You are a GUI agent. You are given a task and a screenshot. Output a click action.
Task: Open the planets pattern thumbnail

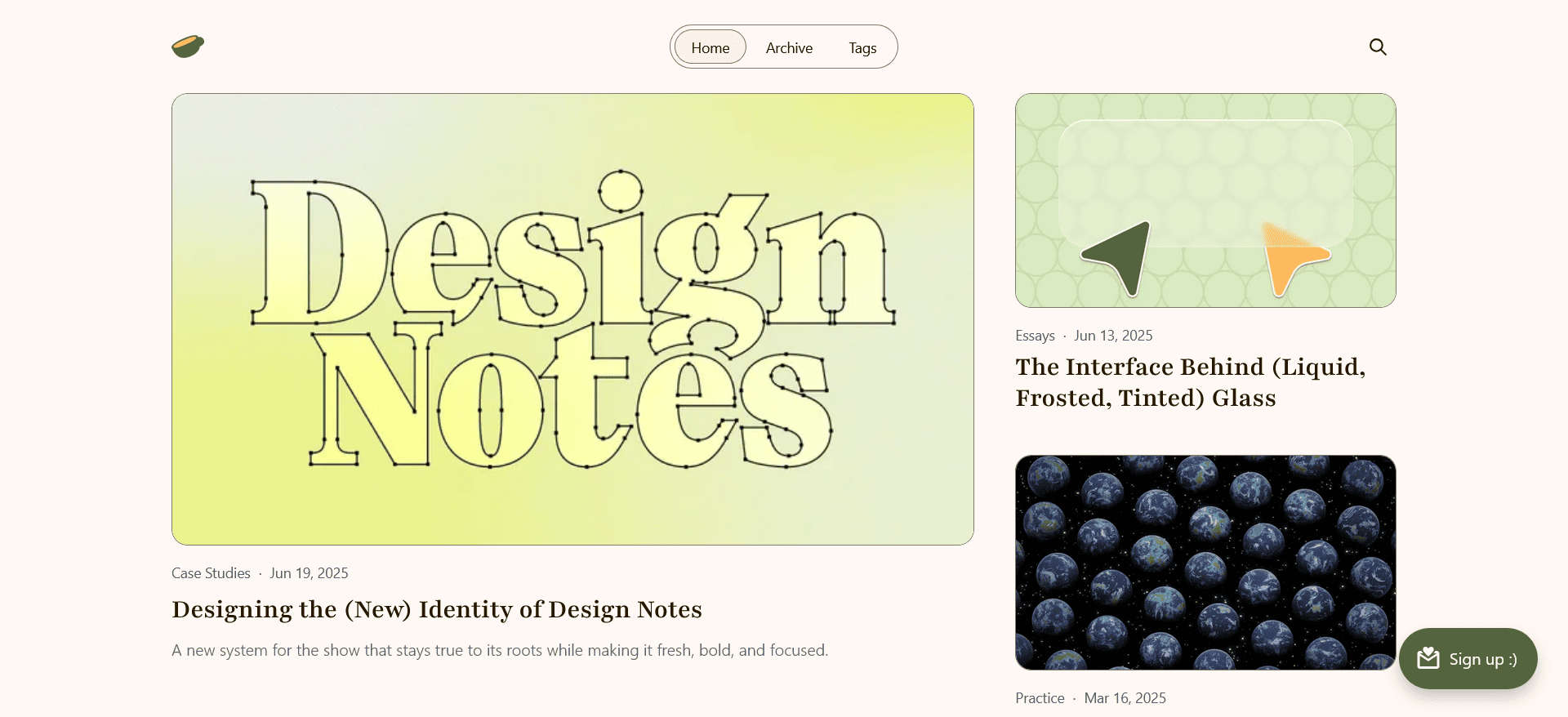[1205, 563]
